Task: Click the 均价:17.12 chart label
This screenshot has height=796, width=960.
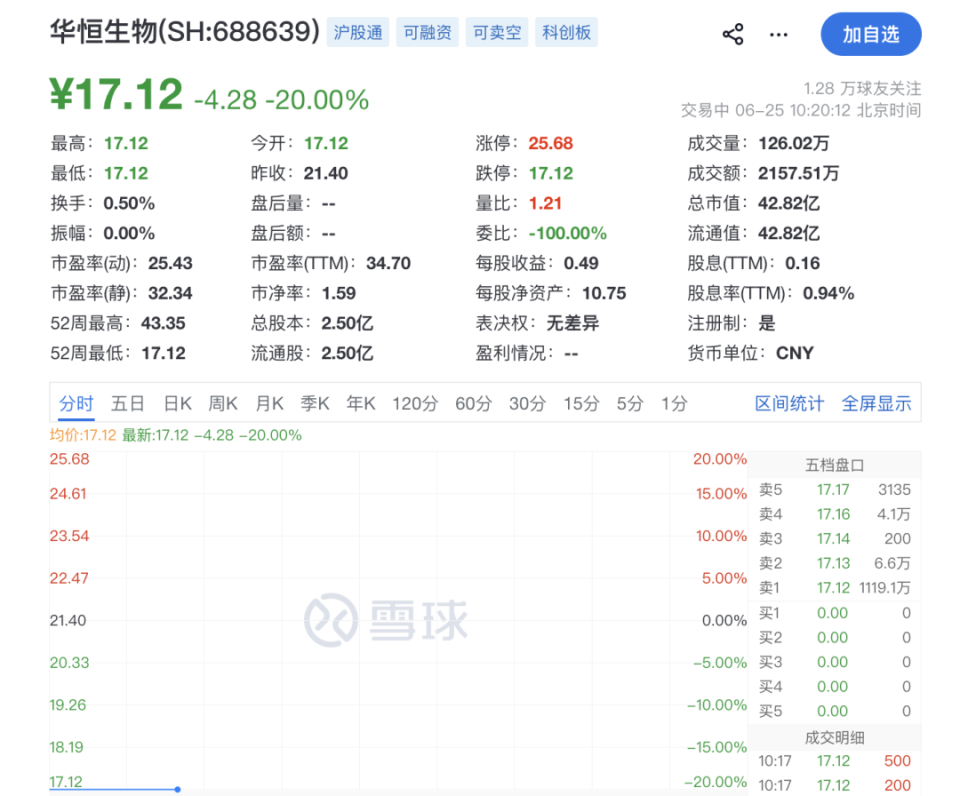Action: coord(83,435)
